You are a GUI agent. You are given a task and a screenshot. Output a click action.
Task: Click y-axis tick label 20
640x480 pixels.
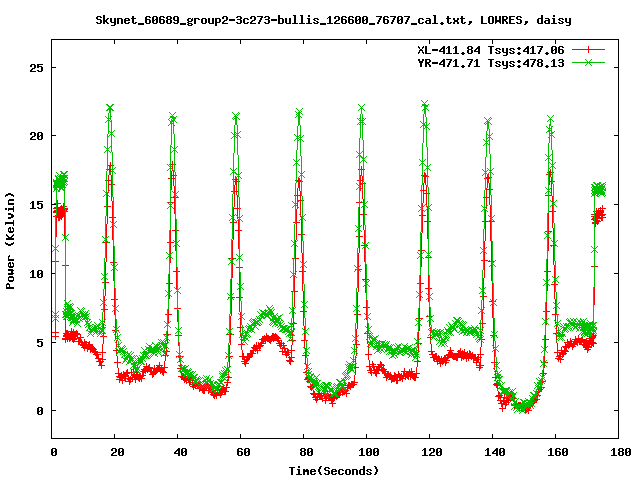pos(36,136)
